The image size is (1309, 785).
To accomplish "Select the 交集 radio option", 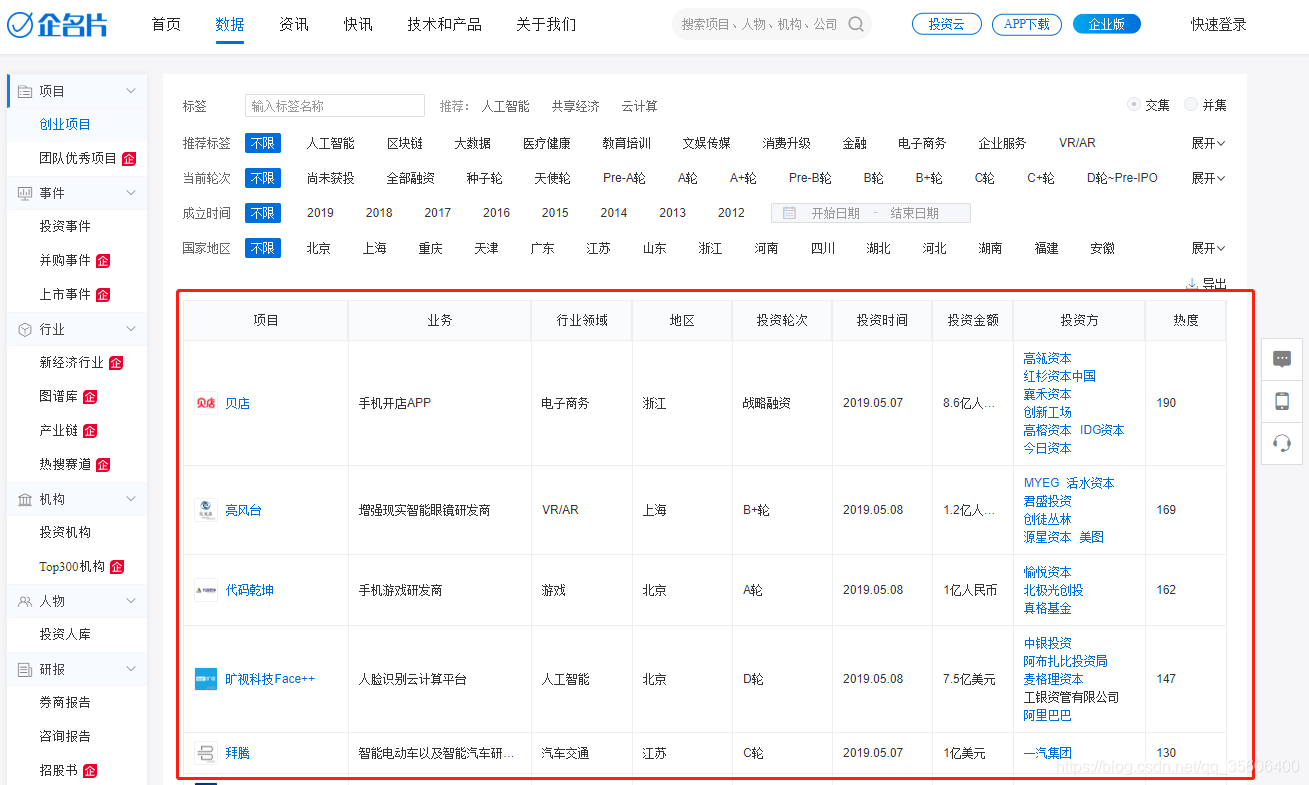I will coord(1134,104).
